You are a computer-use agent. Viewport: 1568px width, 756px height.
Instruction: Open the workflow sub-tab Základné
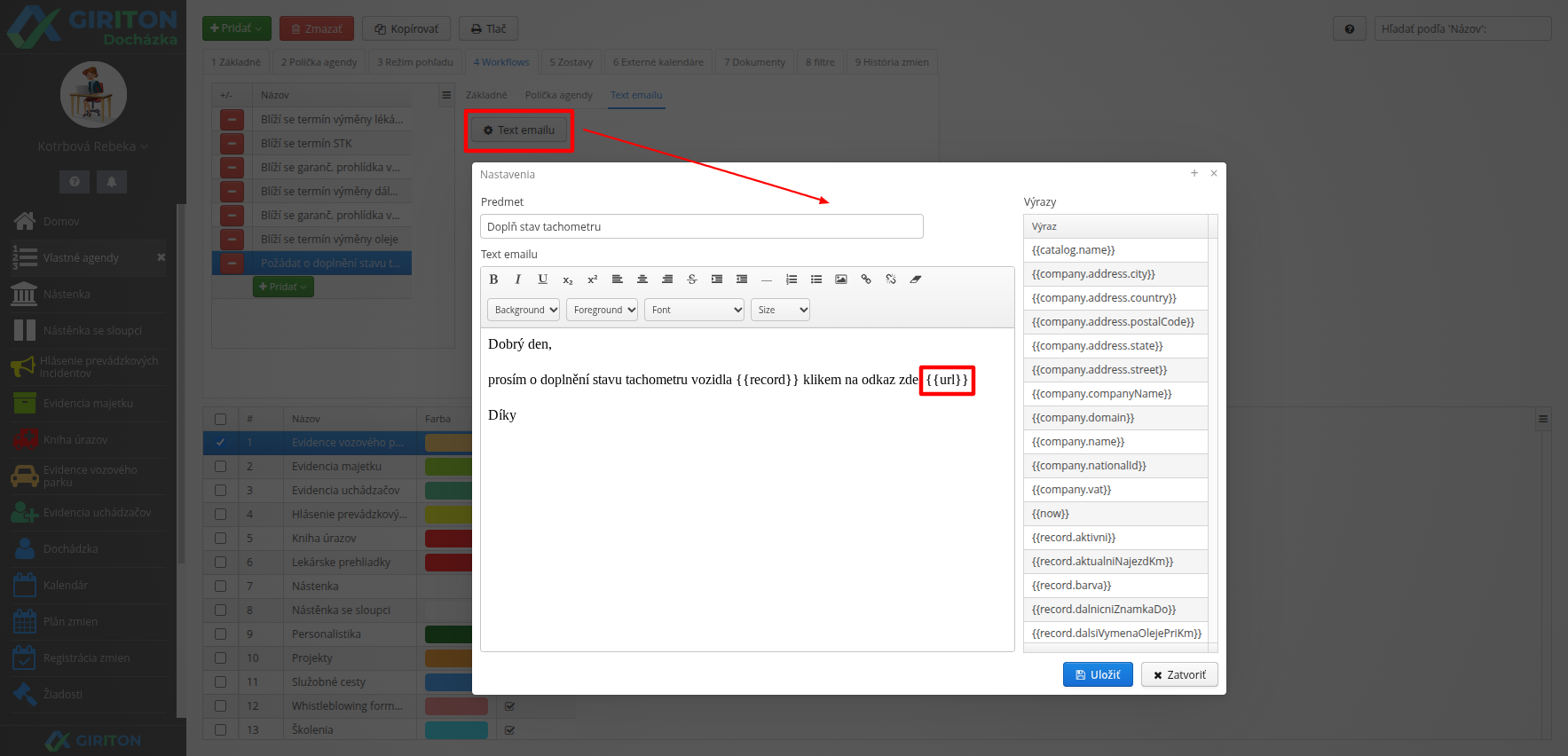coord(486,95)
